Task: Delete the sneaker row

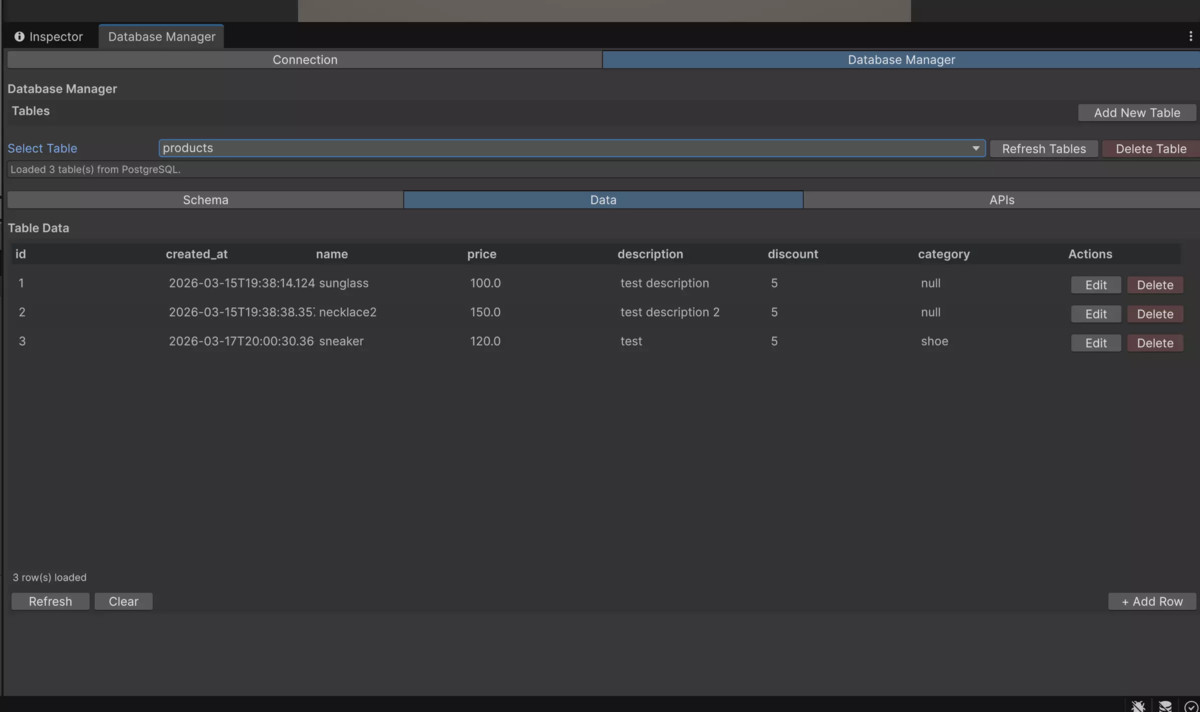Action: [1155, 343]
